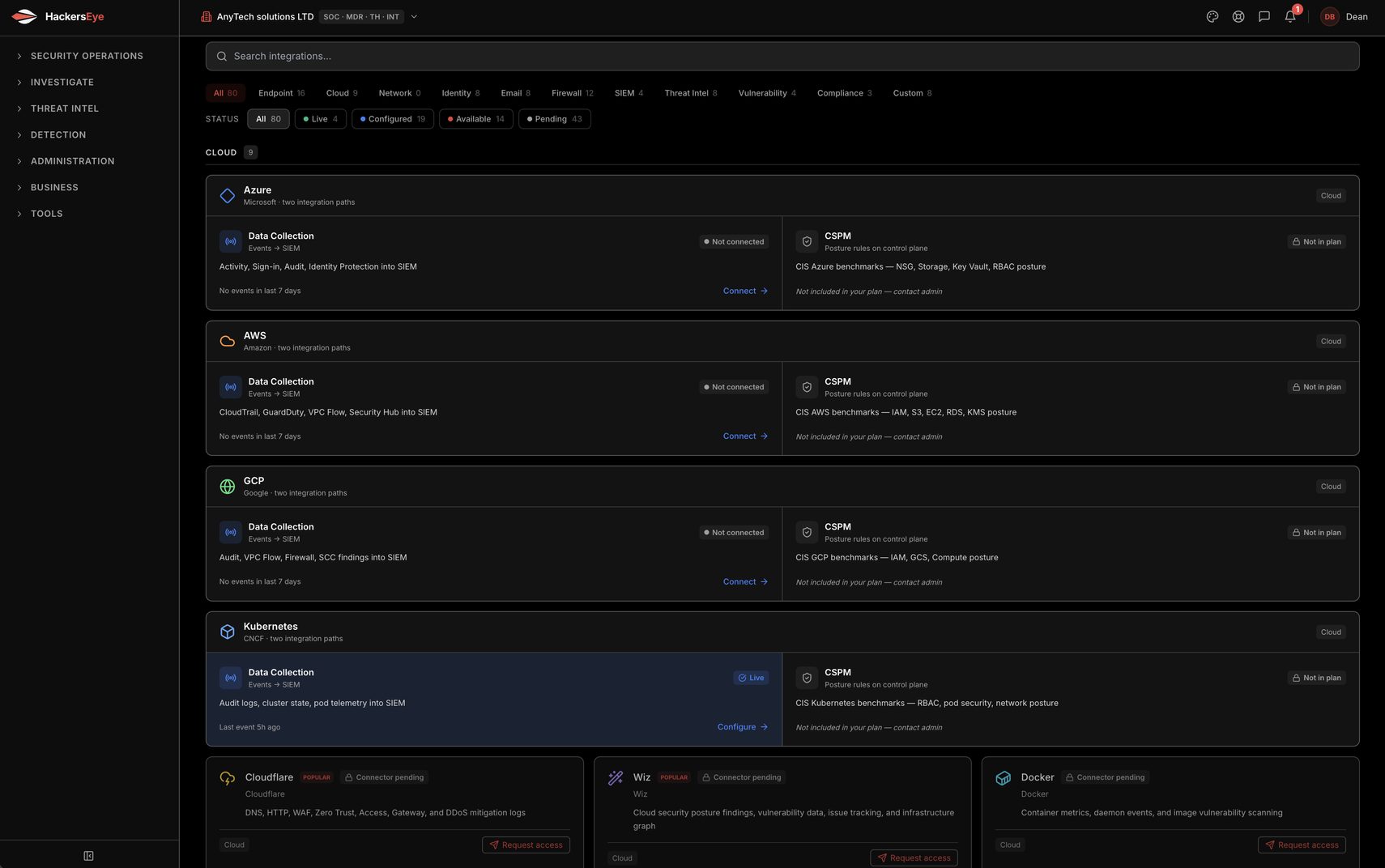
Task: Select the All 80 category tab
Action: tap(225, 93)
